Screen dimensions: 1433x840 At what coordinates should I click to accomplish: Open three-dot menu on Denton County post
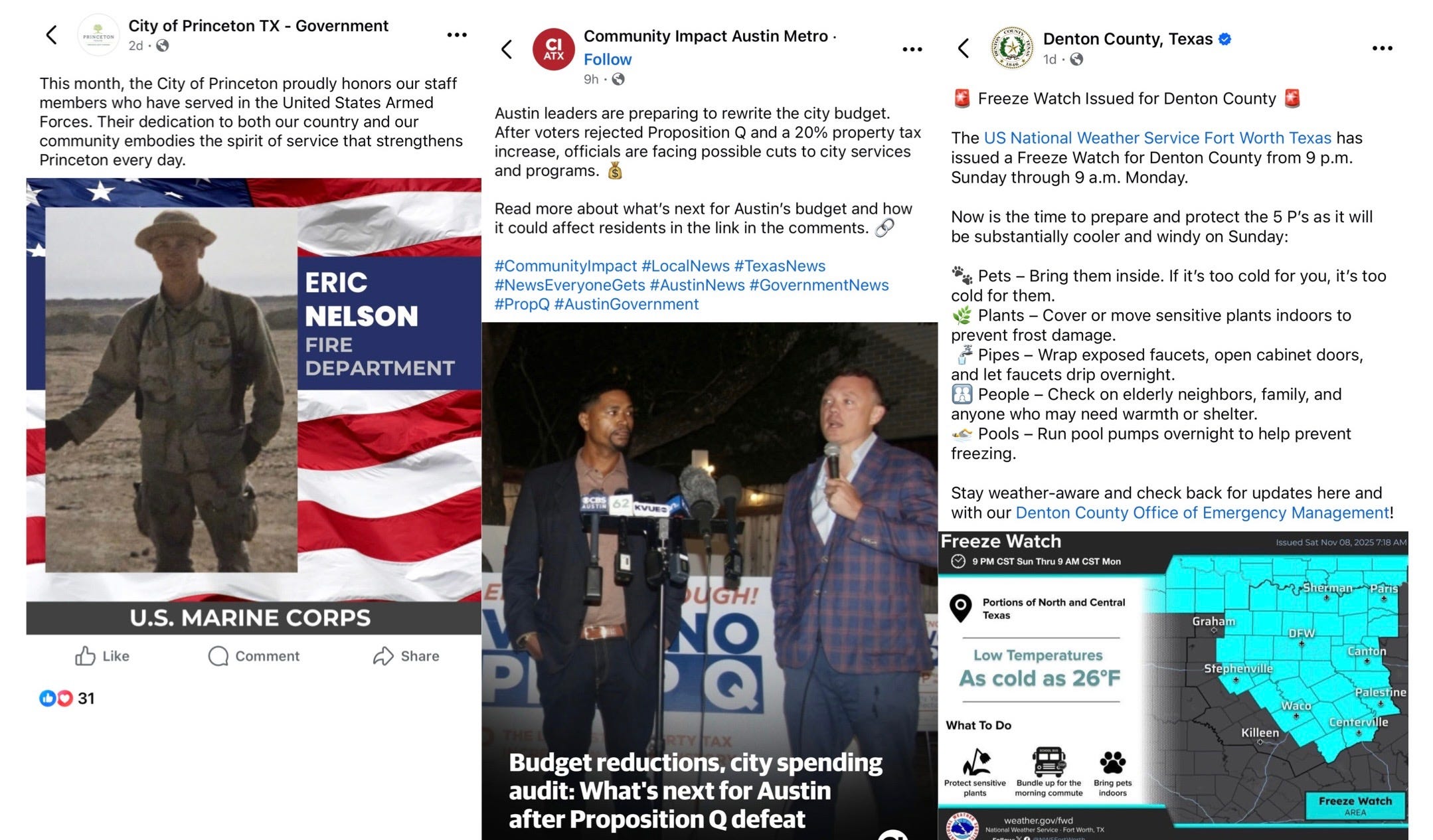pyautogui.click(x=1382, y=48)
